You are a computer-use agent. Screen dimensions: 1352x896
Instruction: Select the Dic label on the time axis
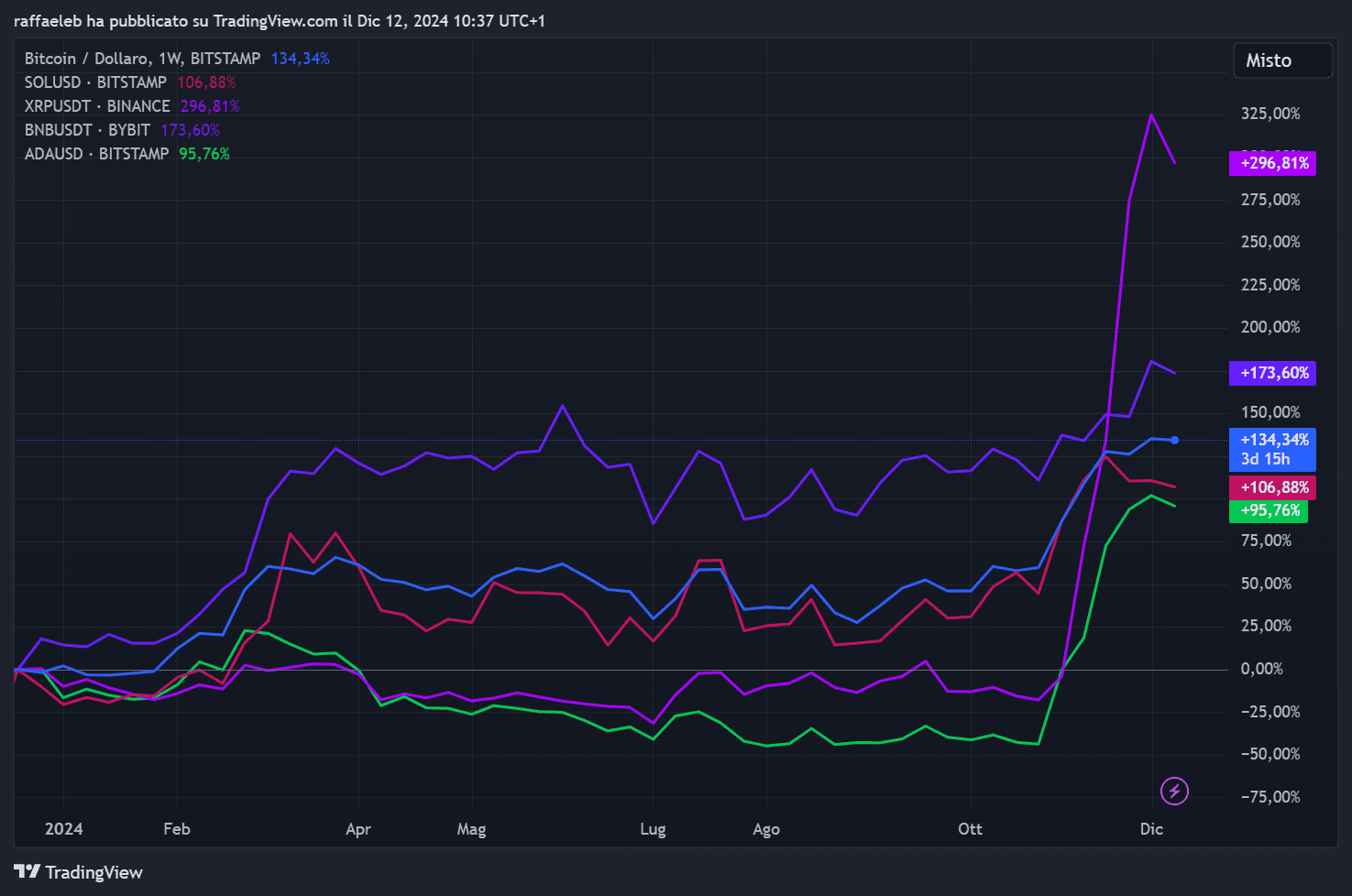[1150, 828]
